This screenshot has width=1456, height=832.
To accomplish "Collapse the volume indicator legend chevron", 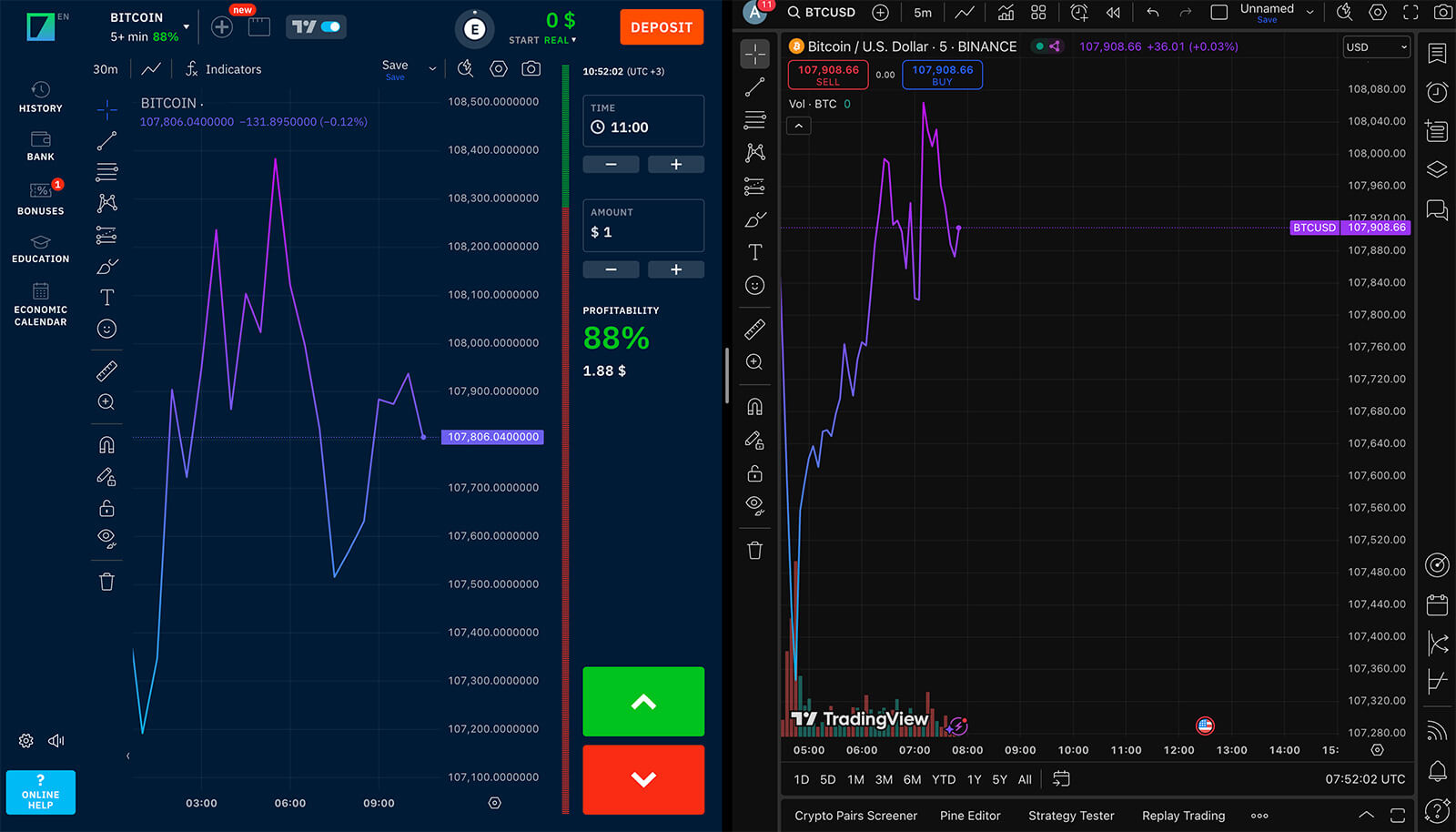I will (798, 127).
